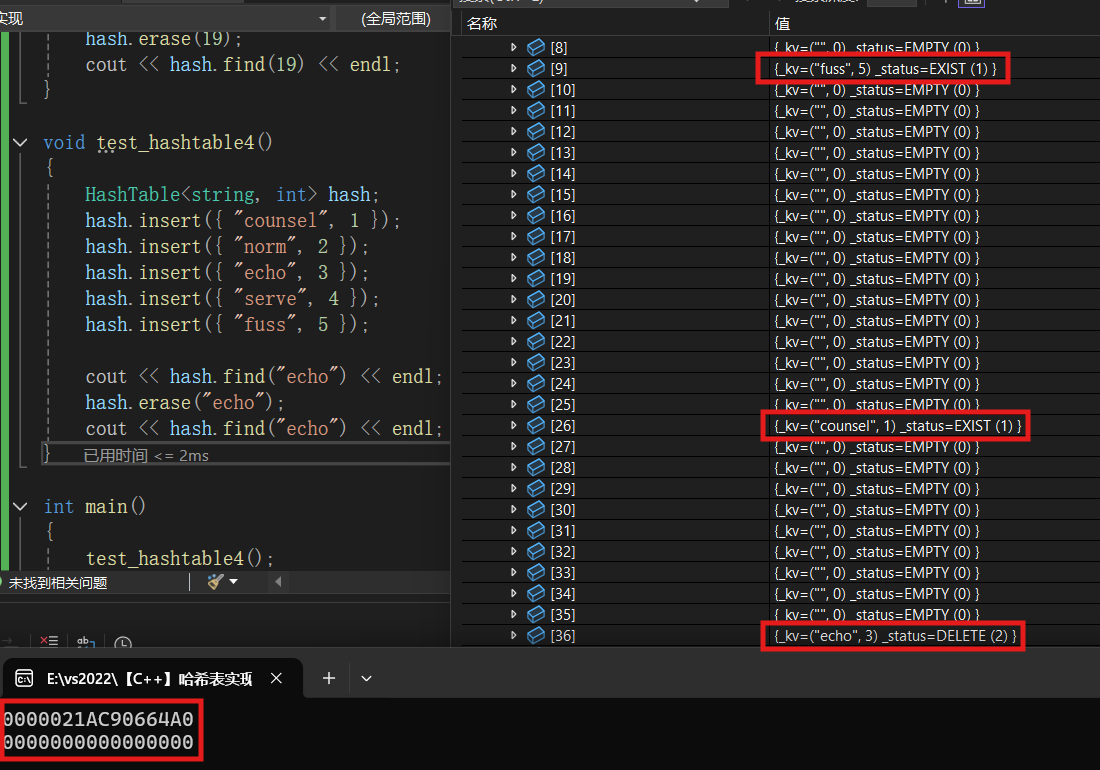The height and width of the screenshot is (770, 1100).
Task: Click the variable cube icon beside [9]
Action: click(536, 68)
